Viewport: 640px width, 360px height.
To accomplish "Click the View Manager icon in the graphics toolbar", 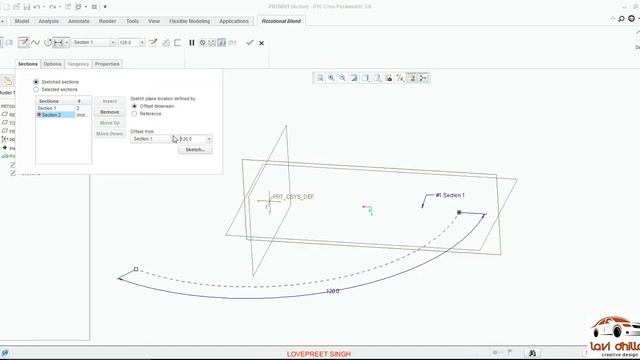I will coord(389,78).
